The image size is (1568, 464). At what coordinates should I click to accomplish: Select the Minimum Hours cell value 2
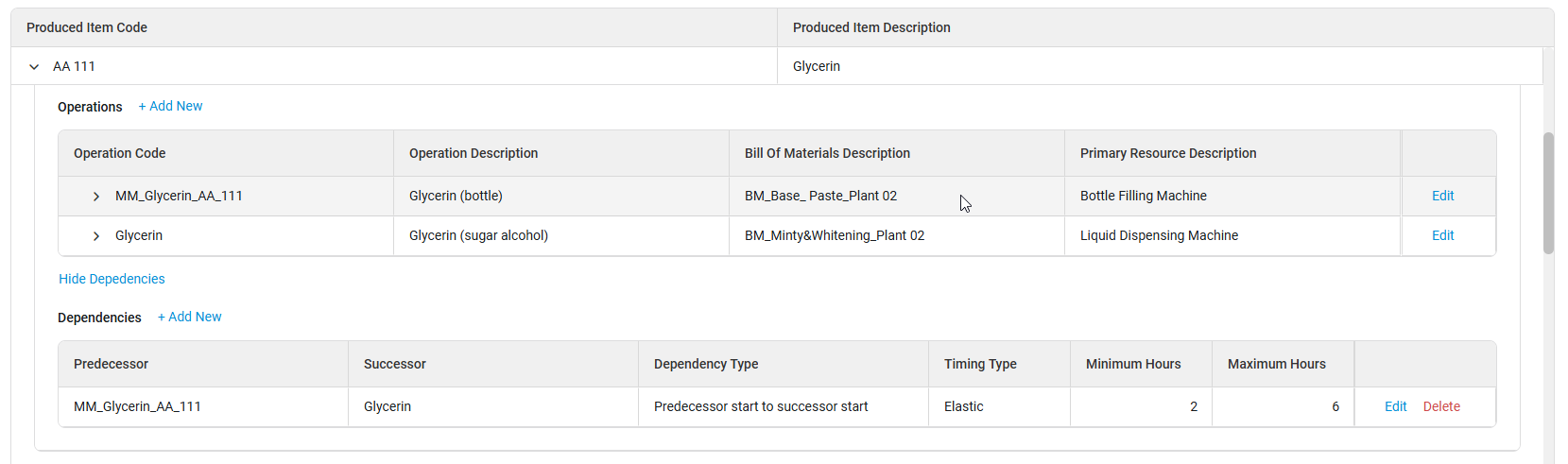click(1194, 407)
